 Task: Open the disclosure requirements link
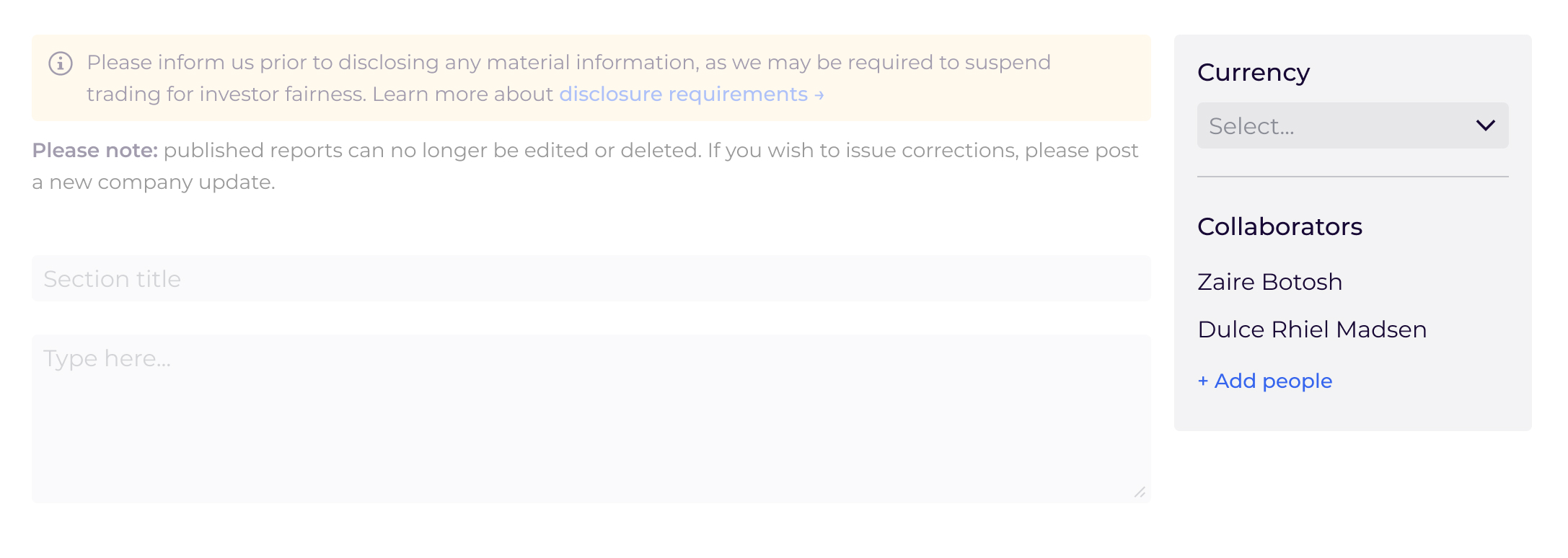tap(691, 94)
